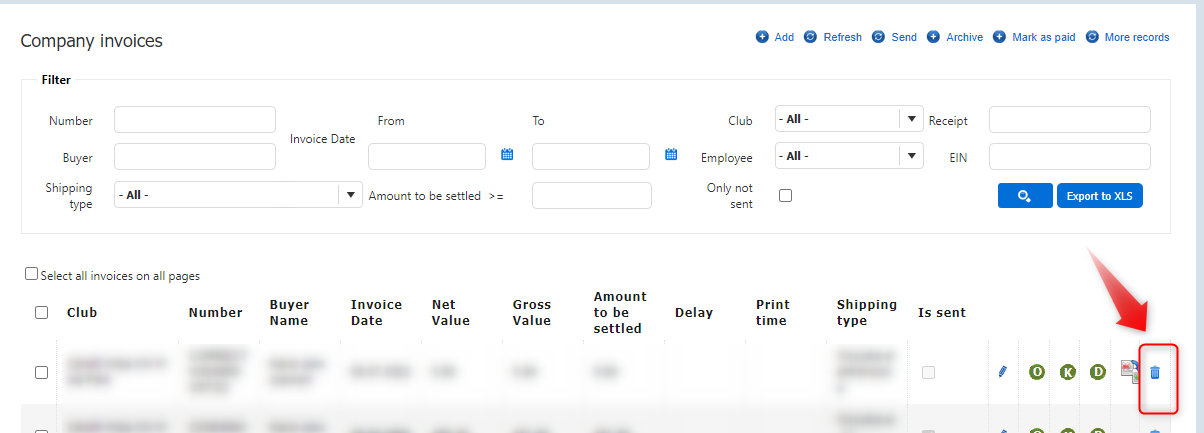1204x433 pixels.
Task: Click green O icon in first row
Action: [x=1037, y=372]
